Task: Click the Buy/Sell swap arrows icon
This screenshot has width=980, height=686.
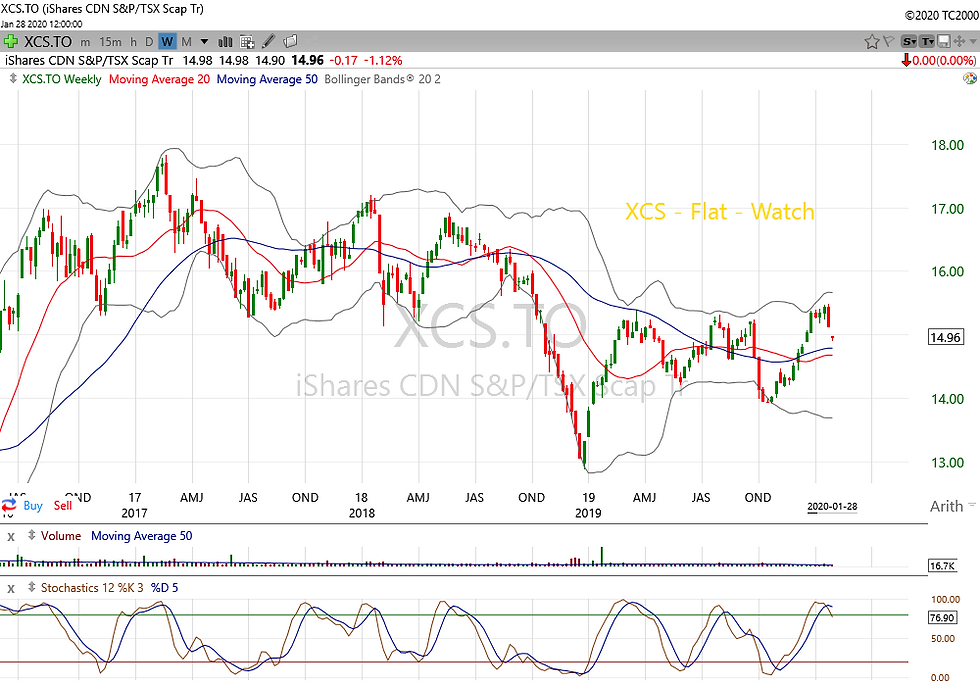Action: (x=9, y=505)
